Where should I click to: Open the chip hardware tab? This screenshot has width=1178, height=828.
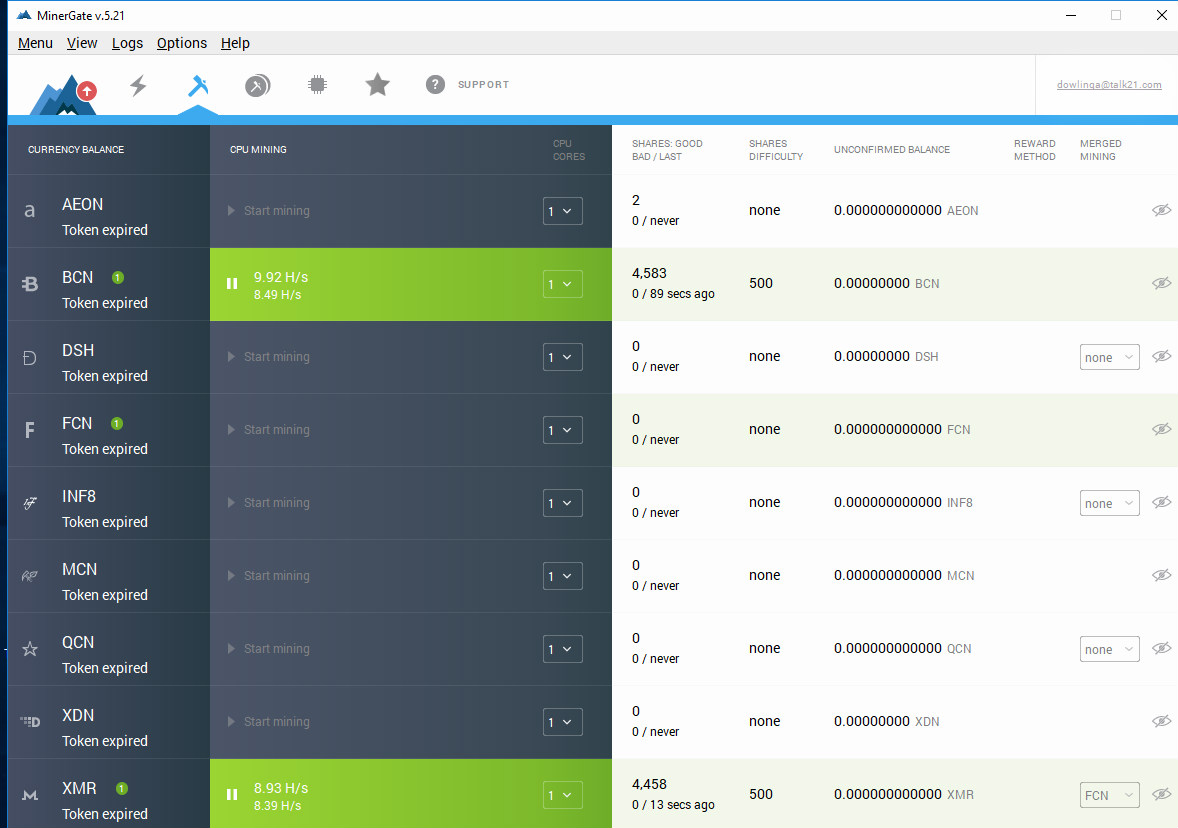[318, 85]
